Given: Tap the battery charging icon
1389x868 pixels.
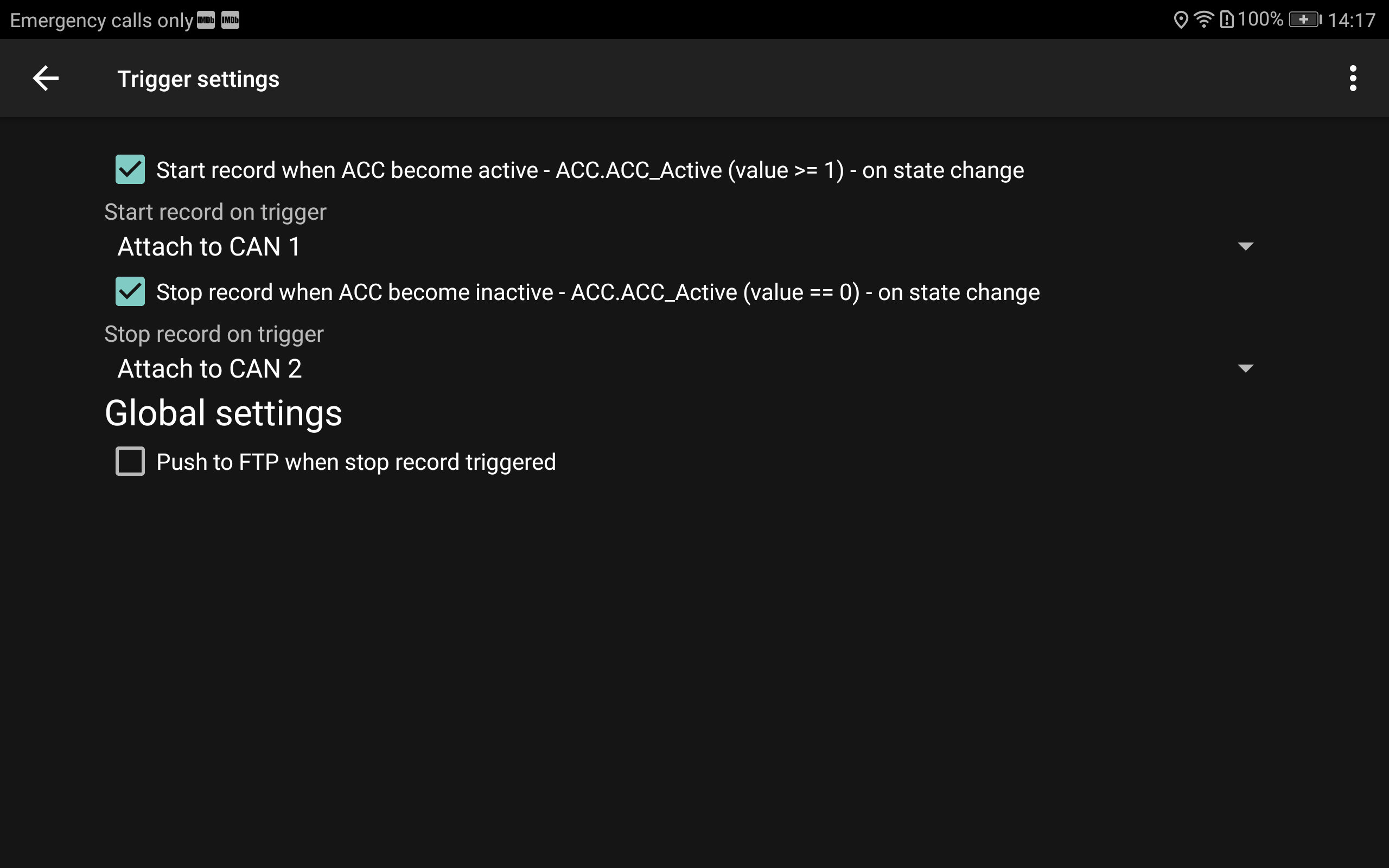Looking at the screenshot, I should [x=1304, y=20].
